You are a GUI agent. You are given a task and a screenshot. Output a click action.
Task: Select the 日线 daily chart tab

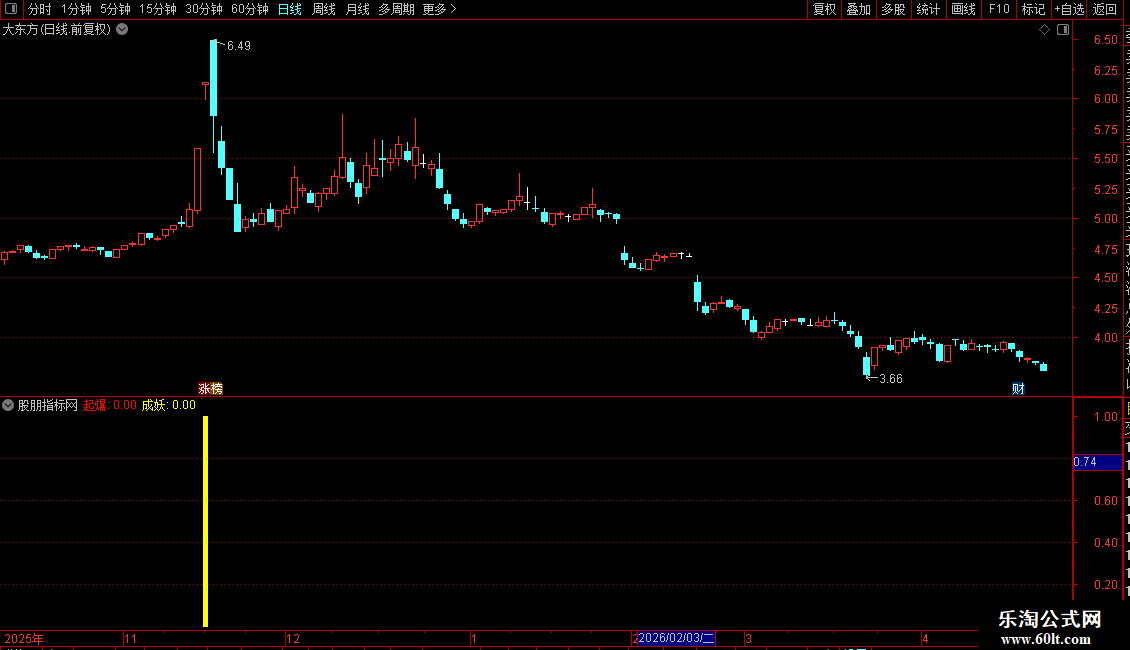pos(290,9)
